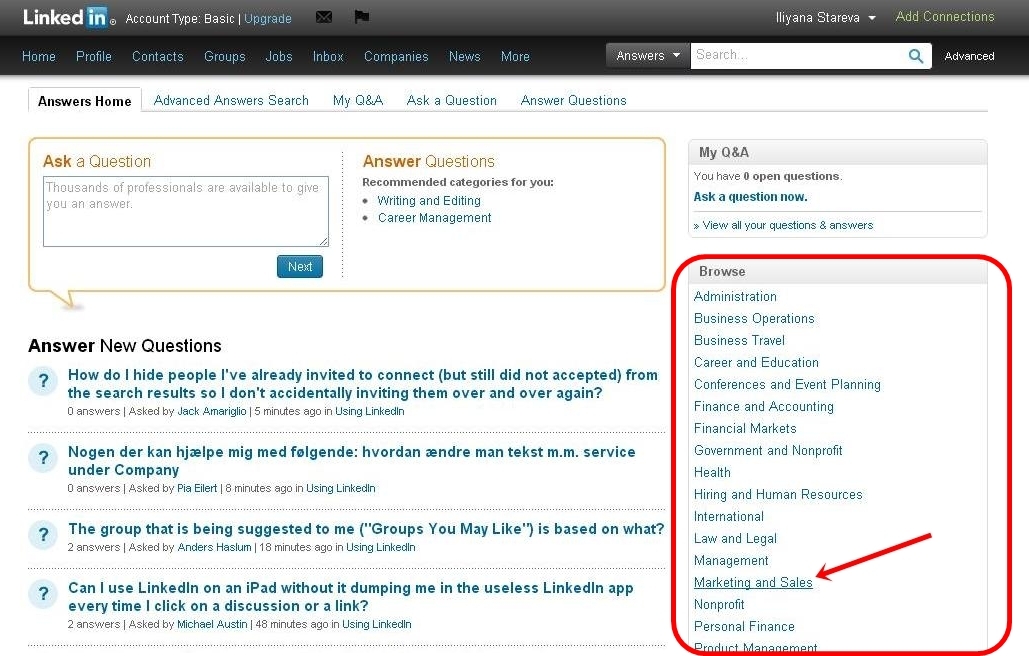Click question mark icon beside Anders Haslum's question
Screen dimensions: 1029x656
tap(43, 535)
